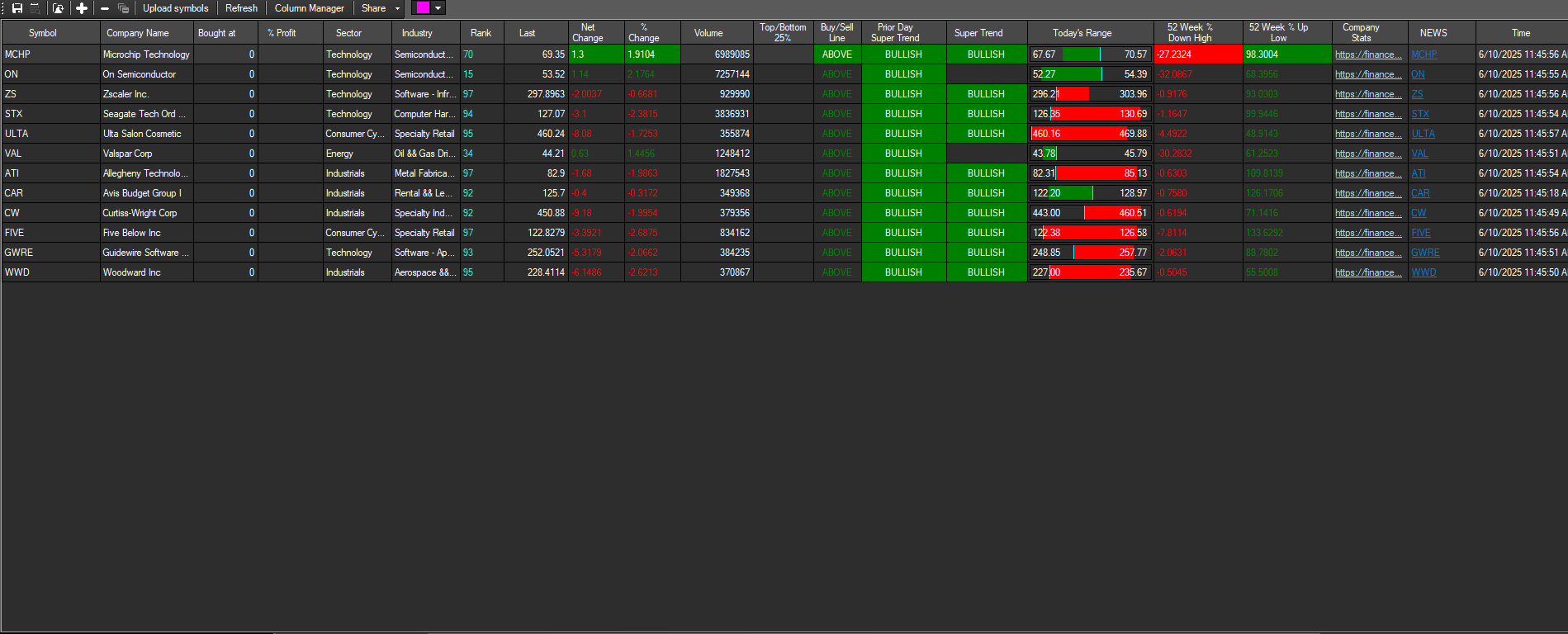Viewport: 1568px width, 634px height.
Task: Open the ULTA news link
Action: (1423, 134)
